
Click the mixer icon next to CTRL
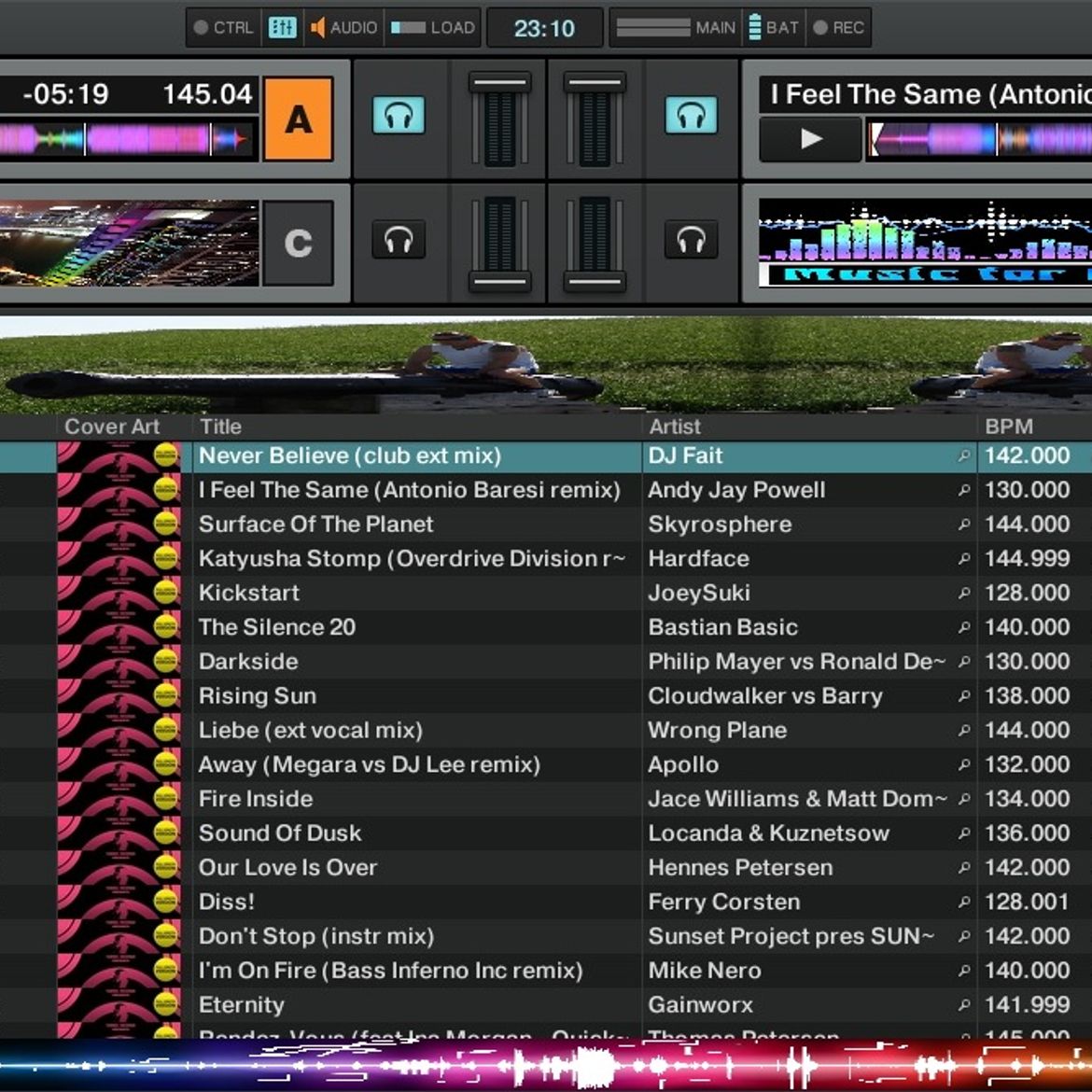click(x=282, y=27)
